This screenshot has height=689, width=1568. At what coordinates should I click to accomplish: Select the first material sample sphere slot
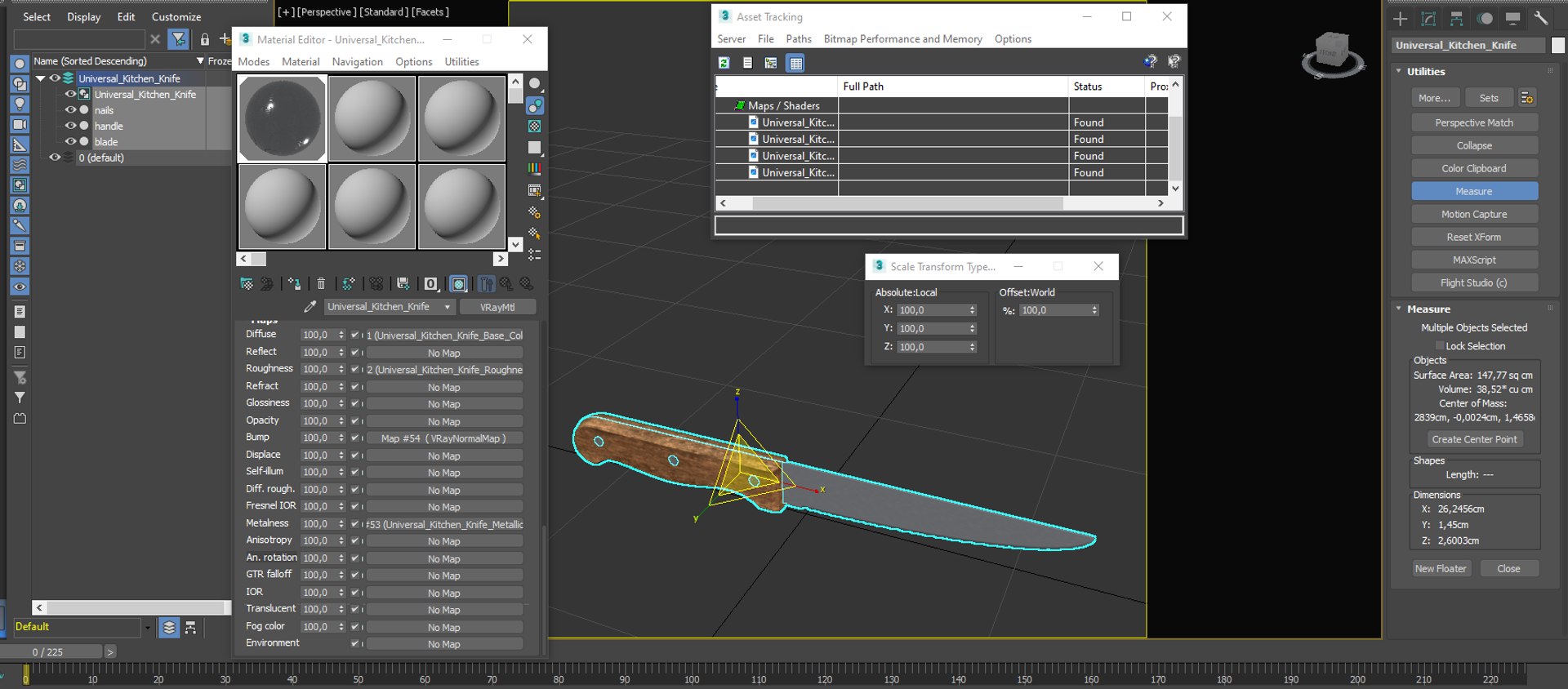283,118
